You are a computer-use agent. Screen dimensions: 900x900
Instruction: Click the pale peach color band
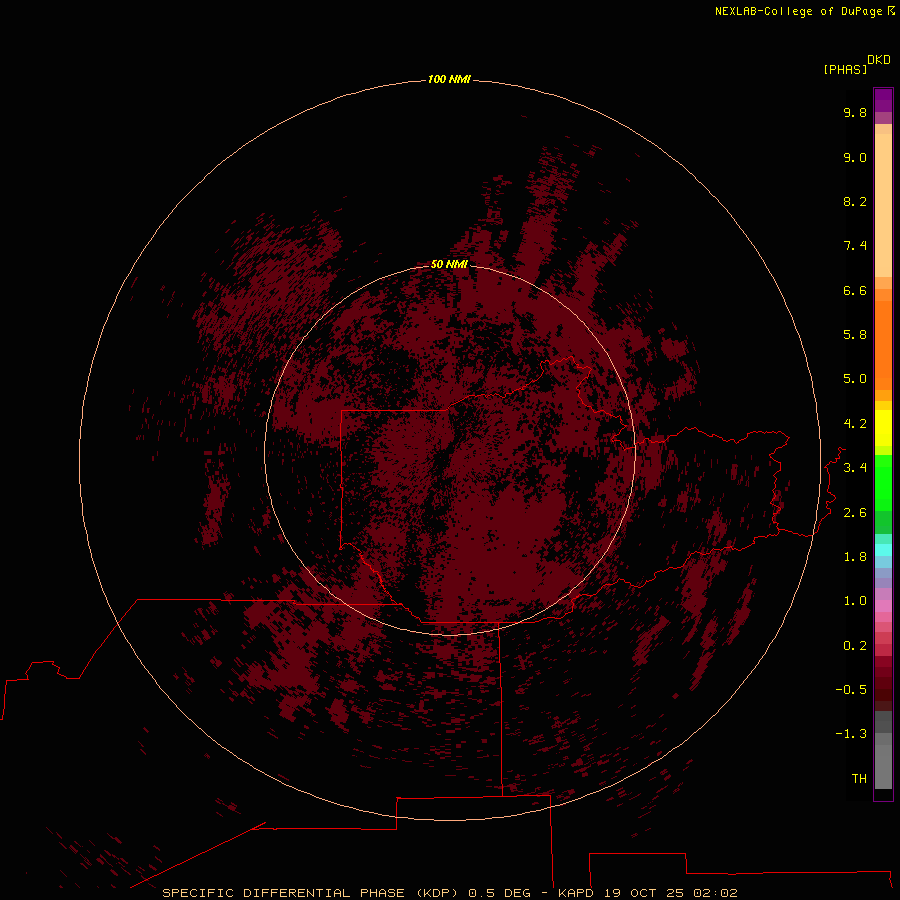[x=883, y=205]
